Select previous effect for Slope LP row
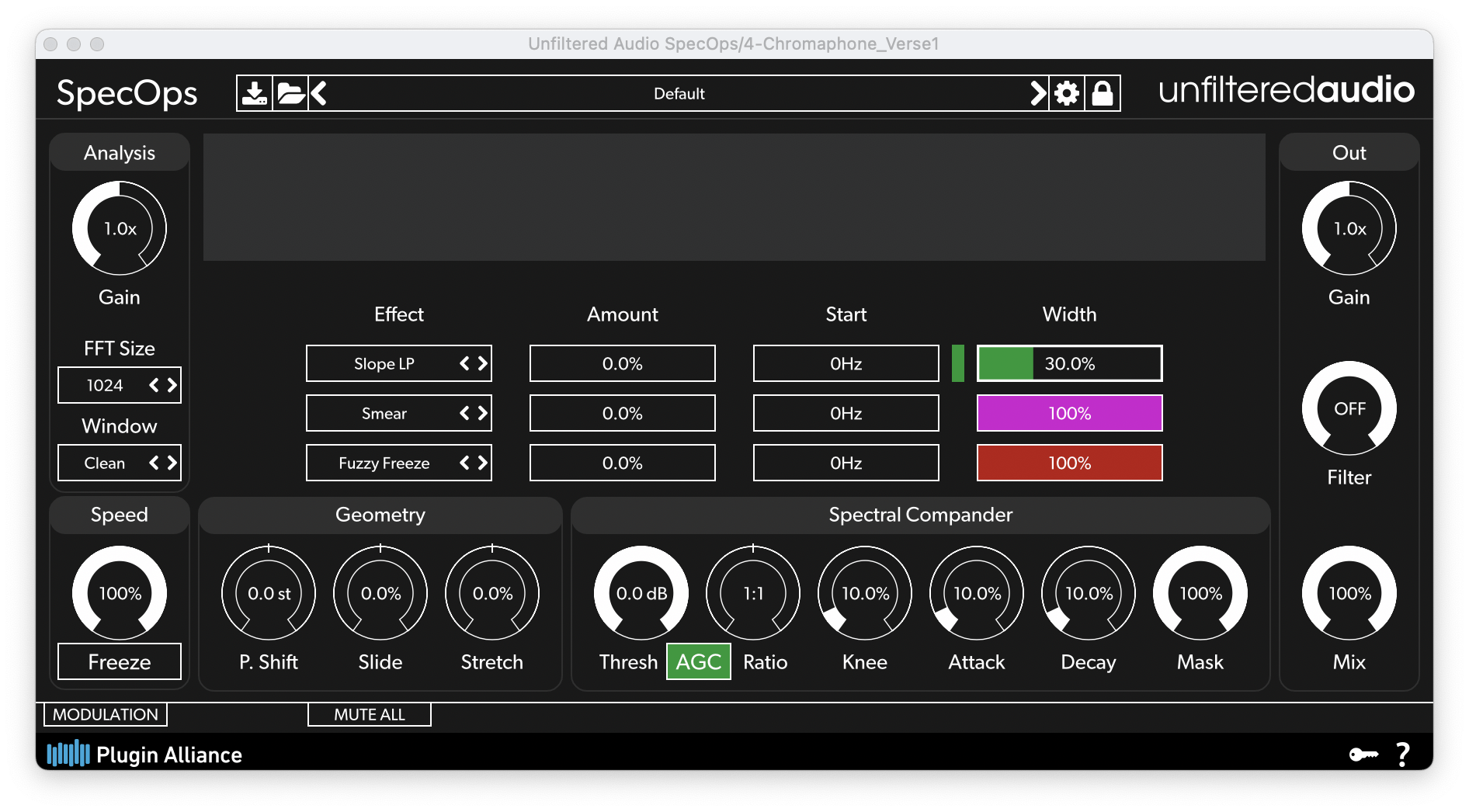 click(x=464, y=363)
